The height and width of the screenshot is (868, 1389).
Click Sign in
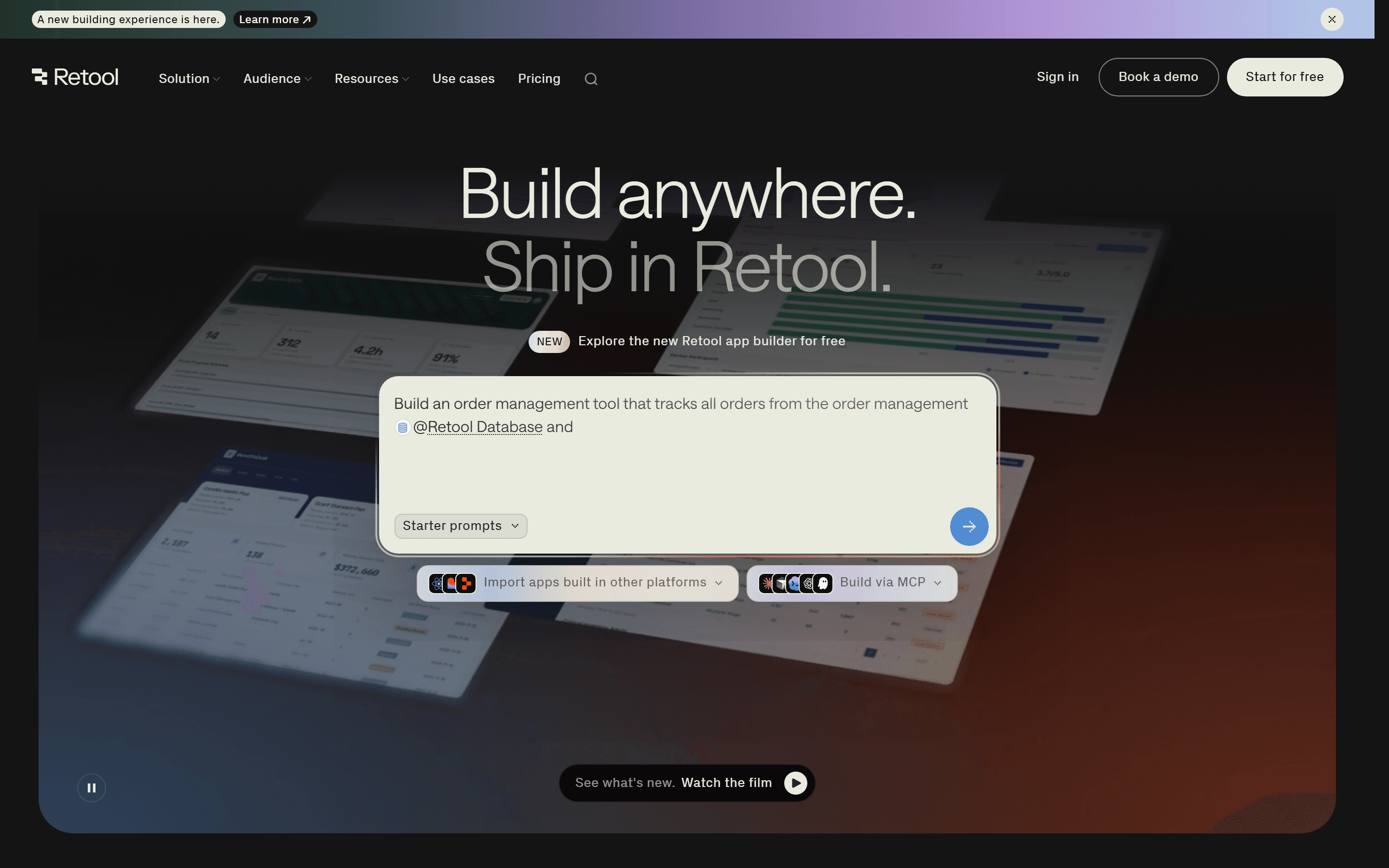point(1057,77)
